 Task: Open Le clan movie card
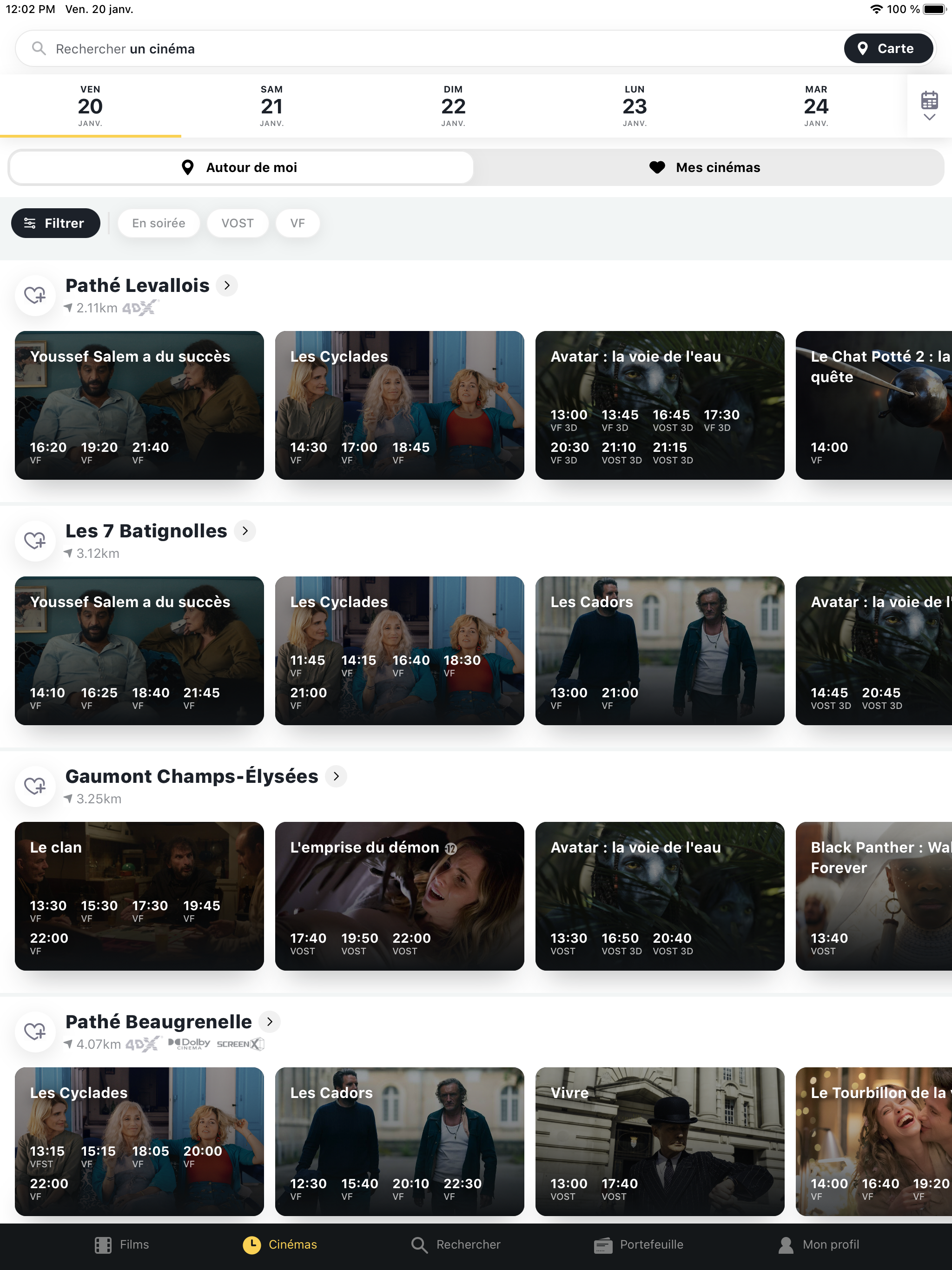coord(139,896)
